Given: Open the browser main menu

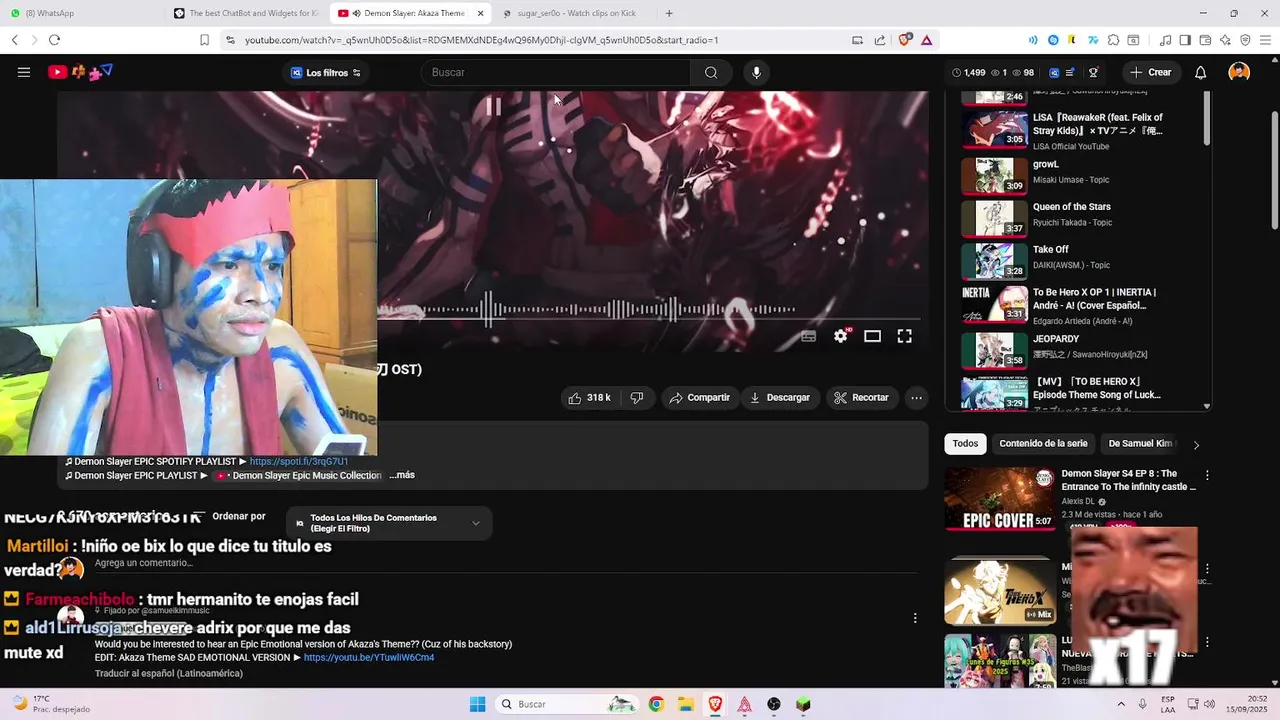Looking at the screenshot, I should click(x=1265, y=40).
